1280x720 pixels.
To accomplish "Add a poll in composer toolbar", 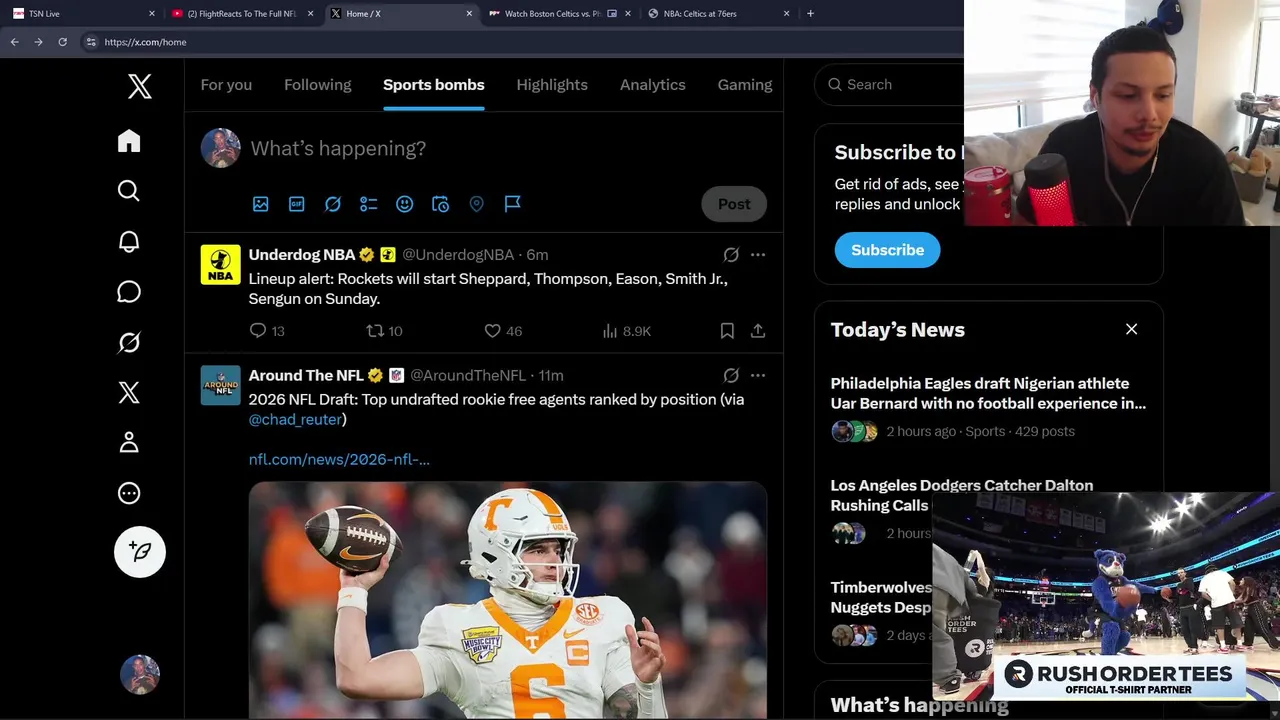I will click(369, 204).
